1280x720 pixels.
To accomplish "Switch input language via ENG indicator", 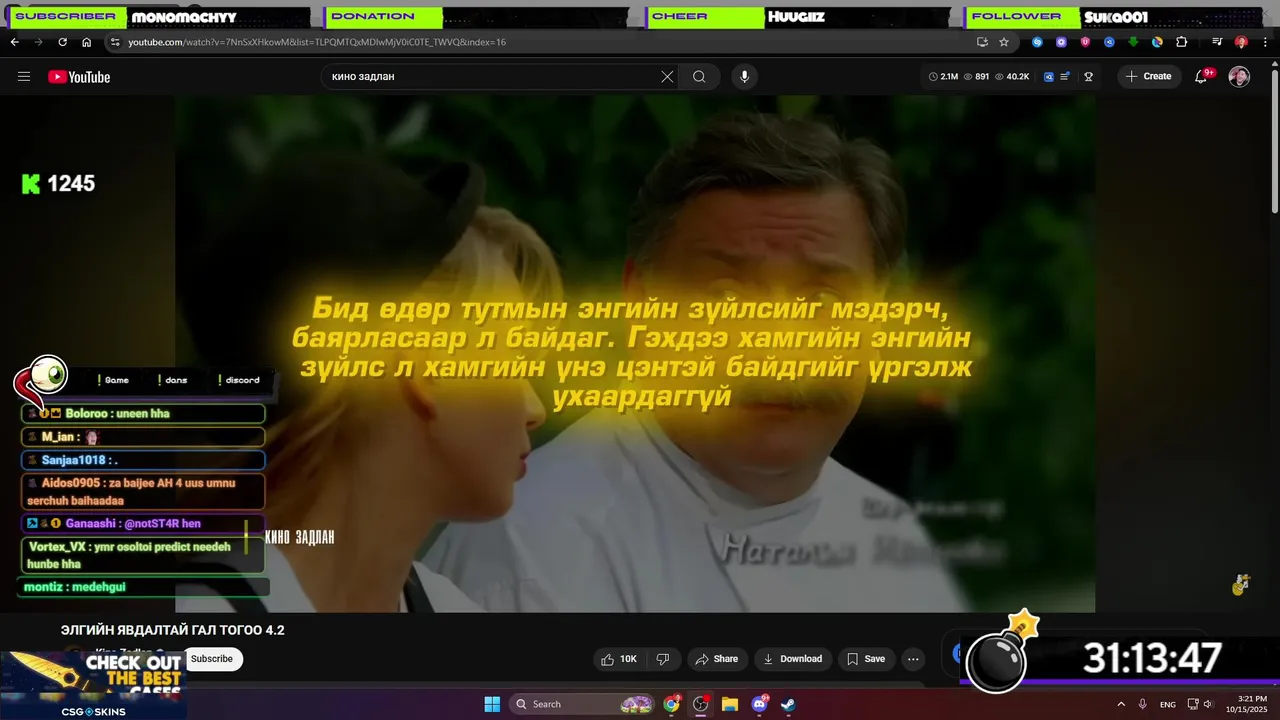I will tap(1168, 704).
